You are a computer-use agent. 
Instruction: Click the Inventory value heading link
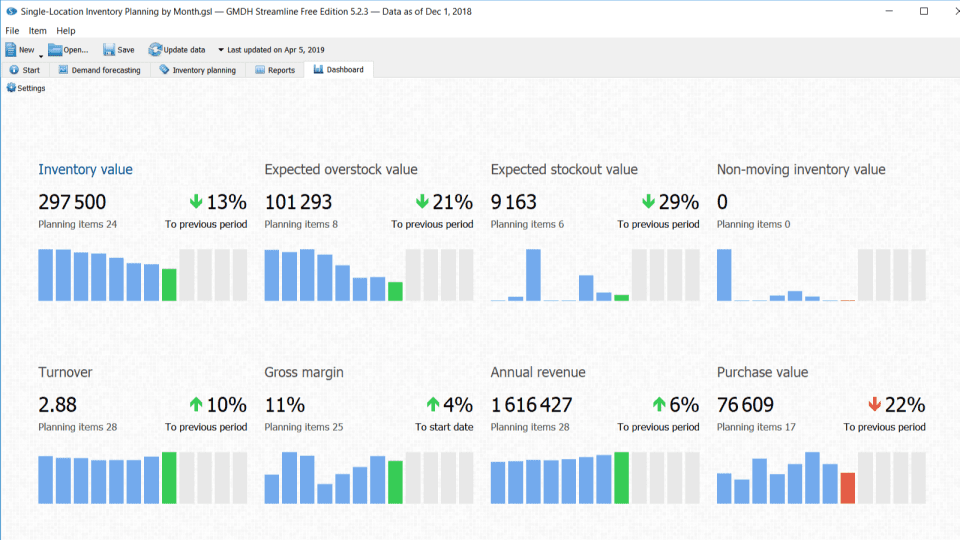85,170
